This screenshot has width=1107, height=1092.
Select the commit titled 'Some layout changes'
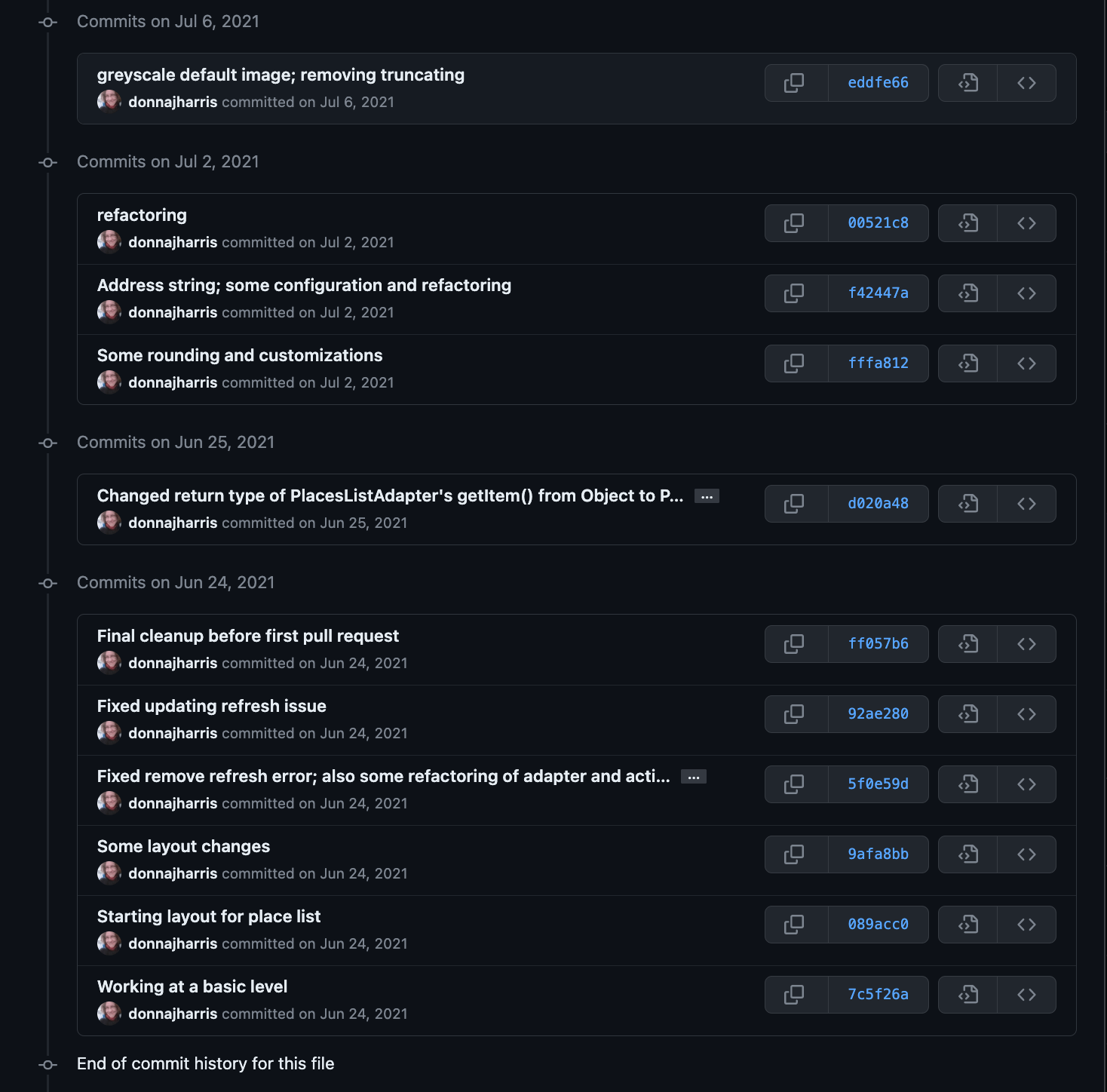(183, 846)
